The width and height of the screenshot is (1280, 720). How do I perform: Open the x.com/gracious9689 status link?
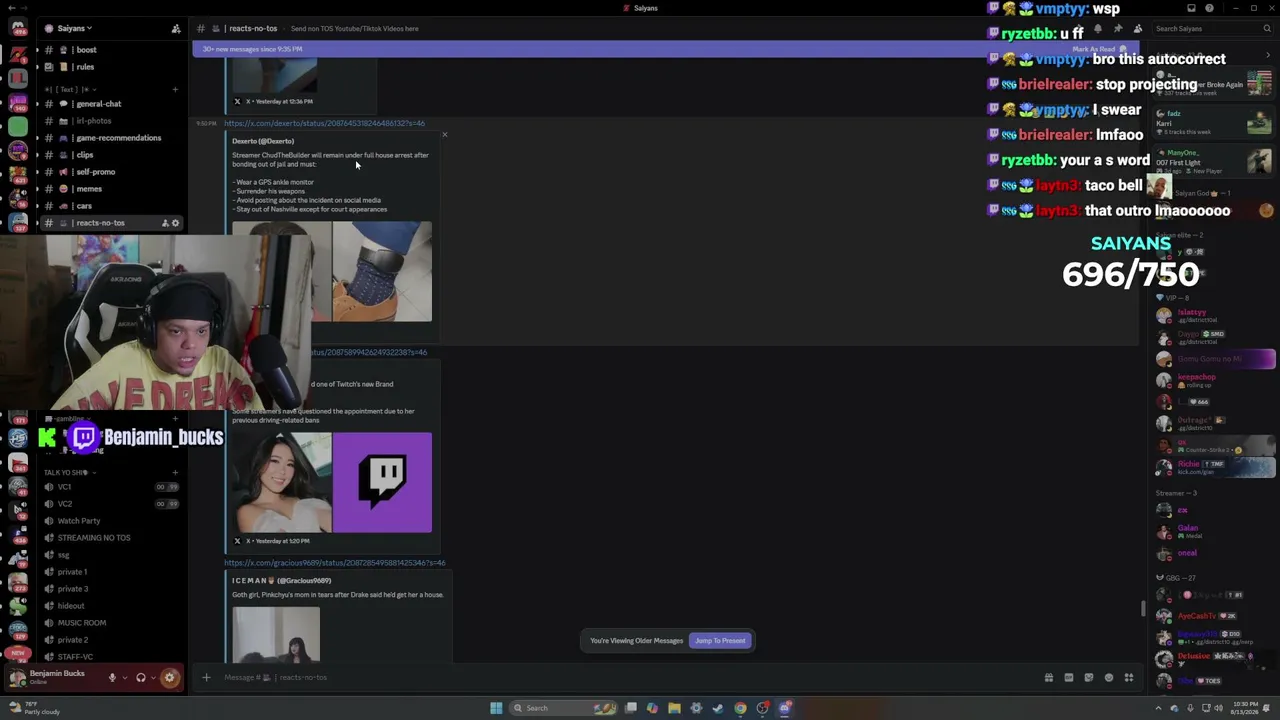point(335,563)
